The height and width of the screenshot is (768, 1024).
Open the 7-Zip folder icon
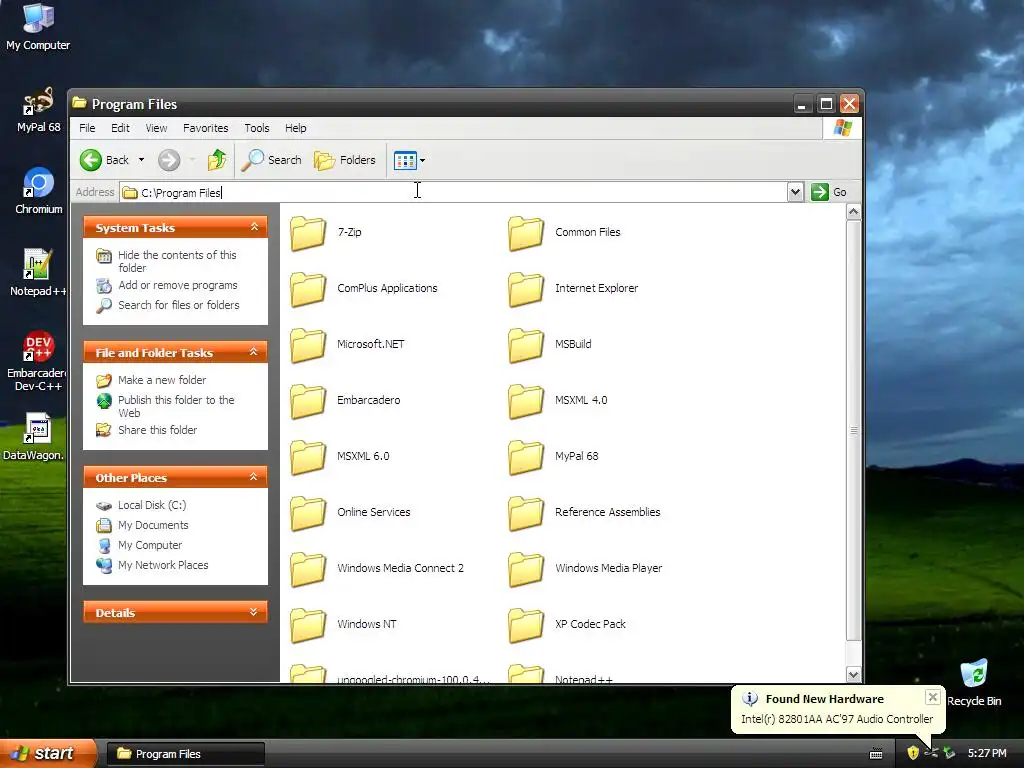tap(308, 233)
